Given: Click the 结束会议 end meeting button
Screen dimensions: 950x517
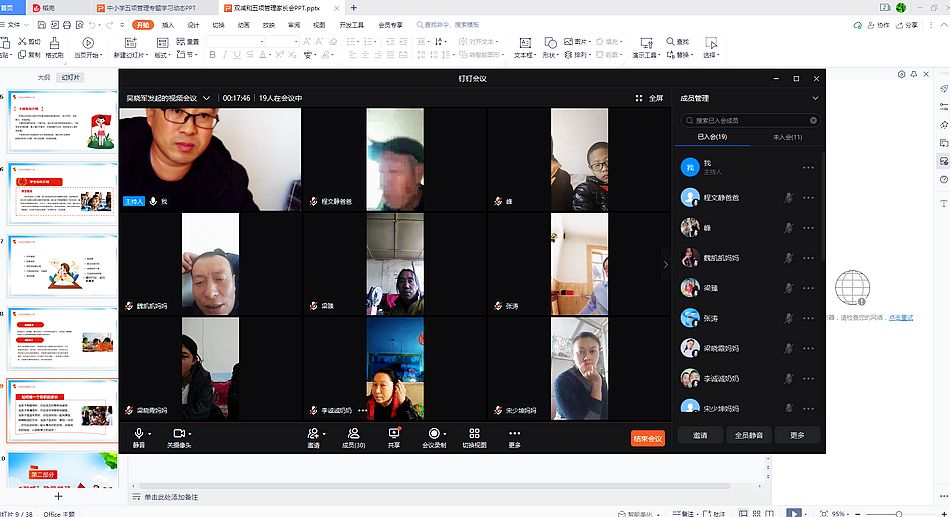Looking at the screenshot, I should point(647,438).
